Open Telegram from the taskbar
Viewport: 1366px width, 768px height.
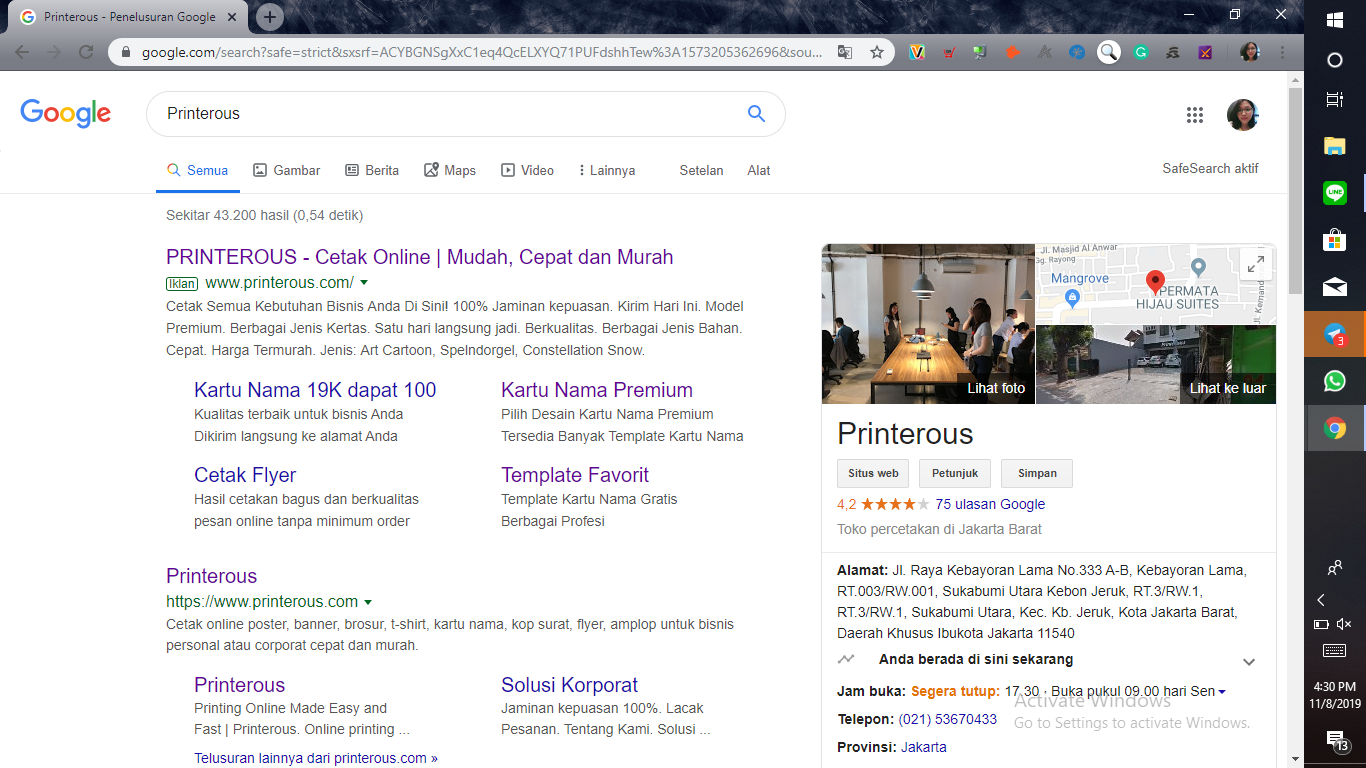point(1335,335)
